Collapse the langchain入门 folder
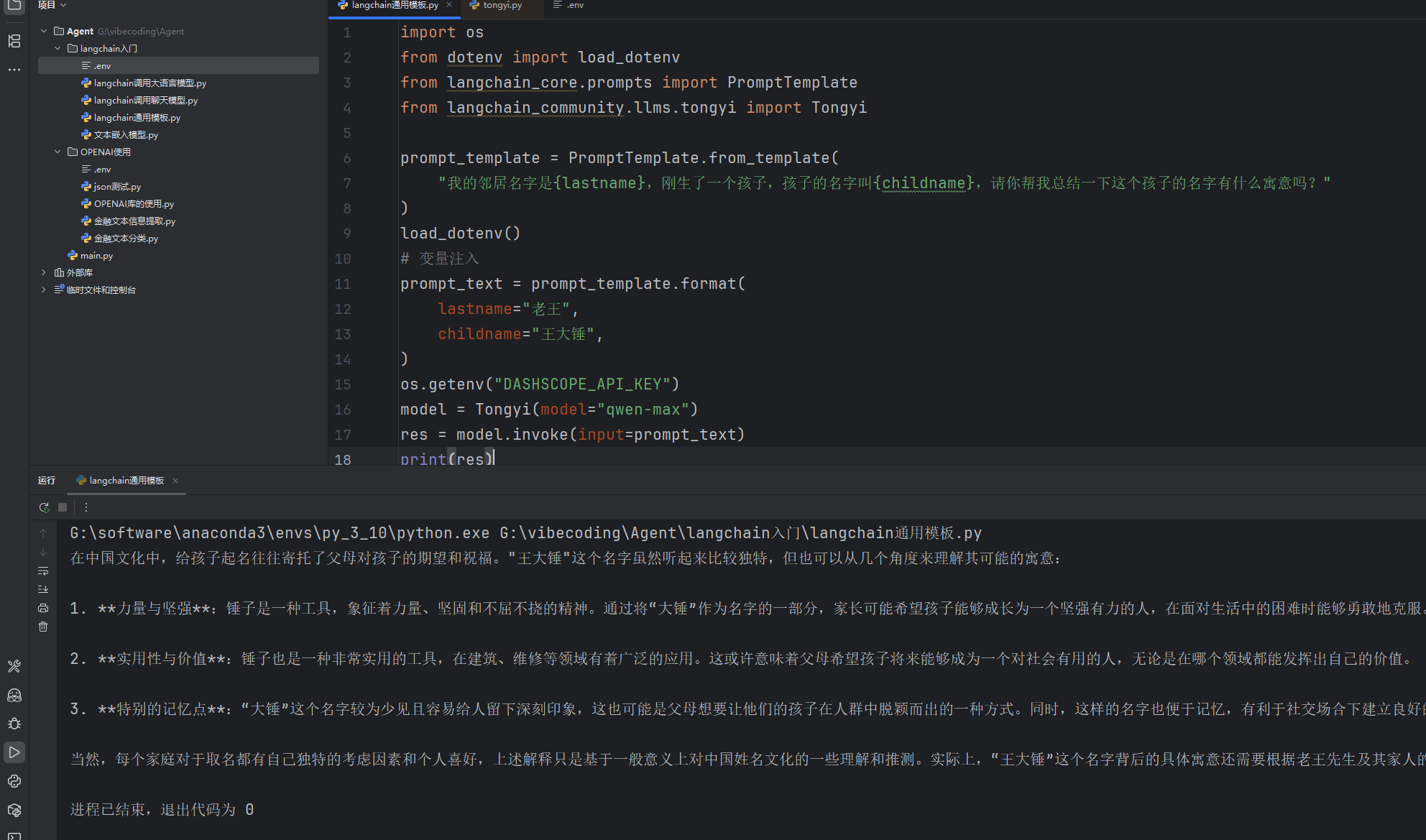The width and height of the screenshot is (1426, 840). (x=57, y=48)
